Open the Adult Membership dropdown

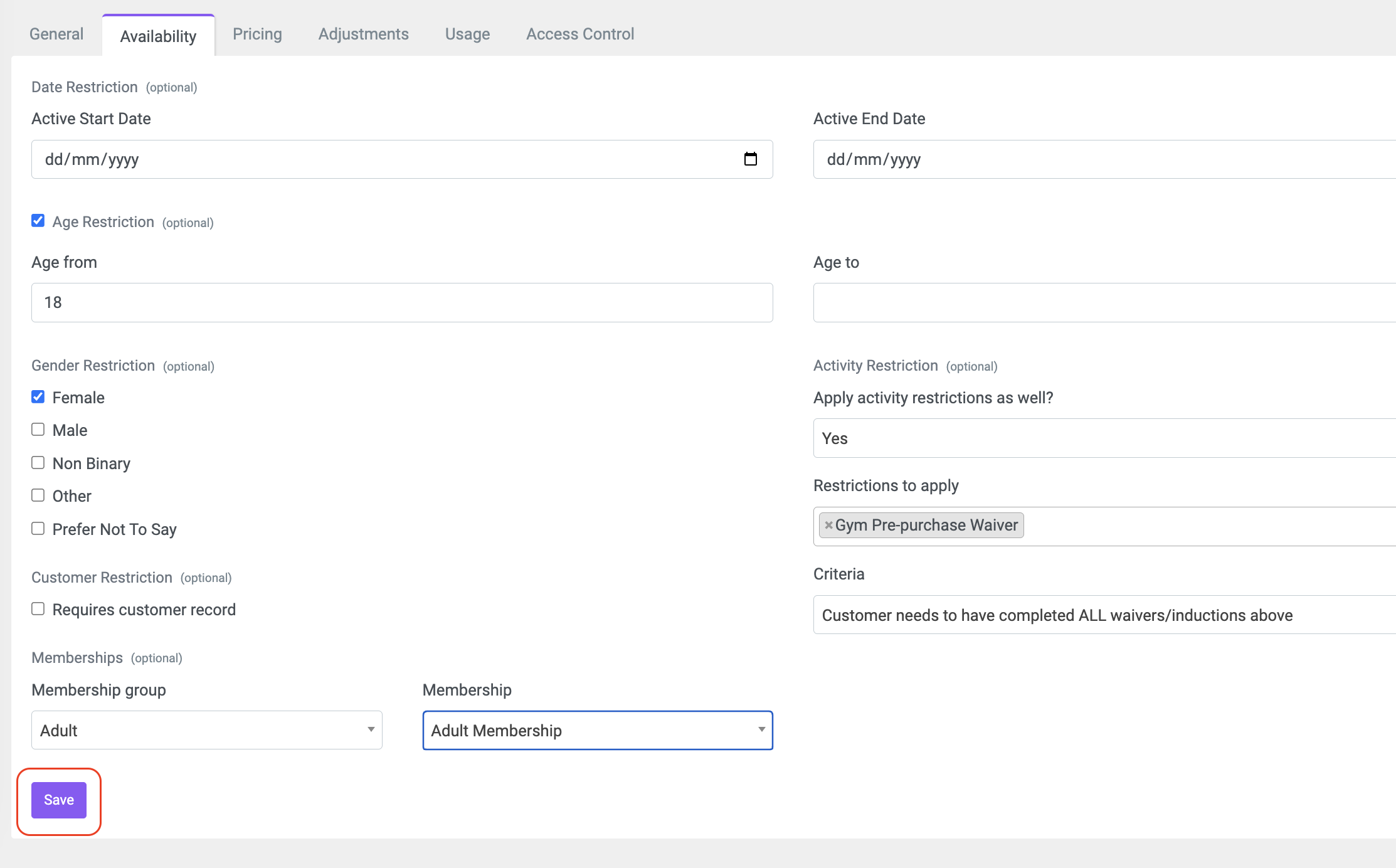pos(598,730)
